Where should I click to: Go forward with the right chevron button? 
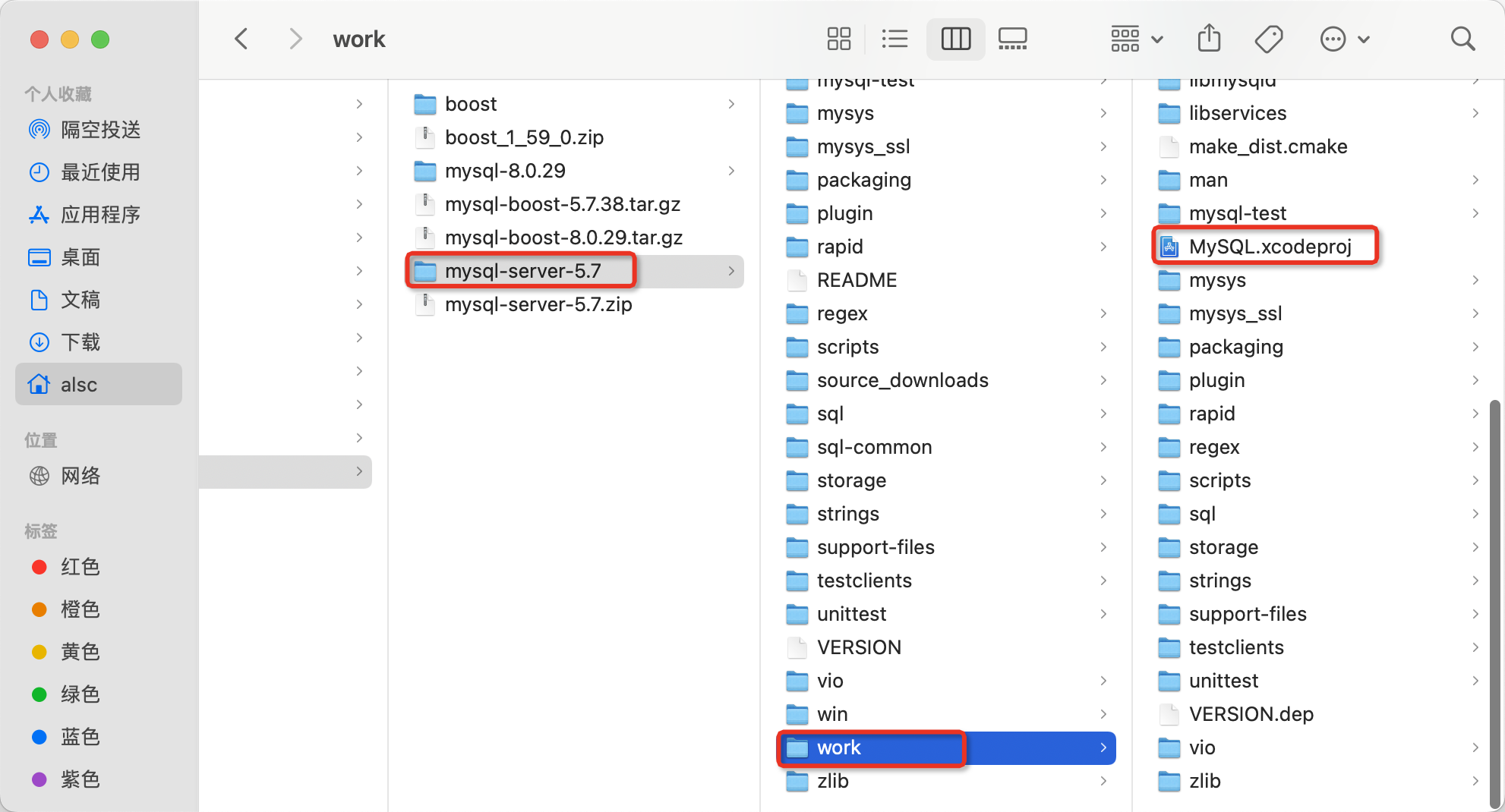pos(295,39)
